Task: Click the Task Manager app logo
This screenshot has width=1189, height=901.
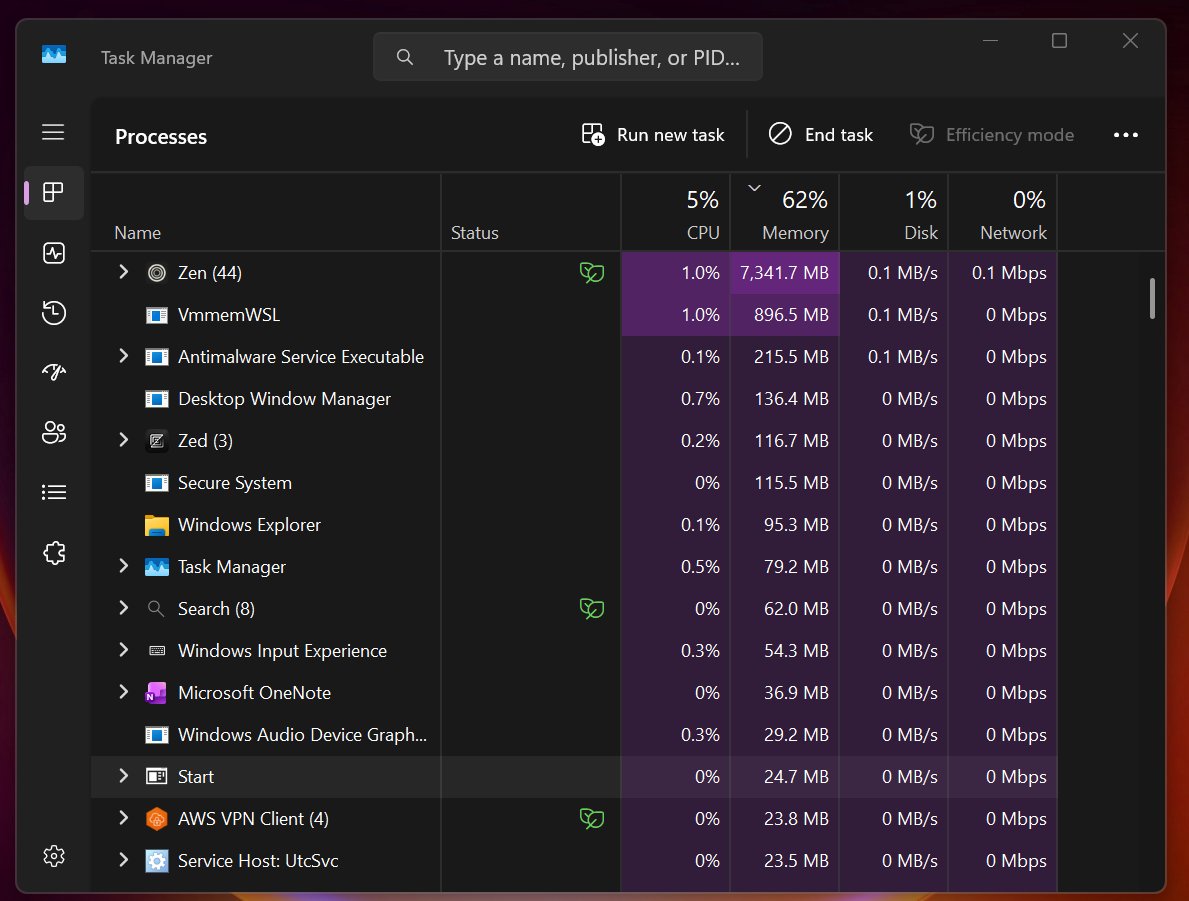Action: click(x=54, y=55)
